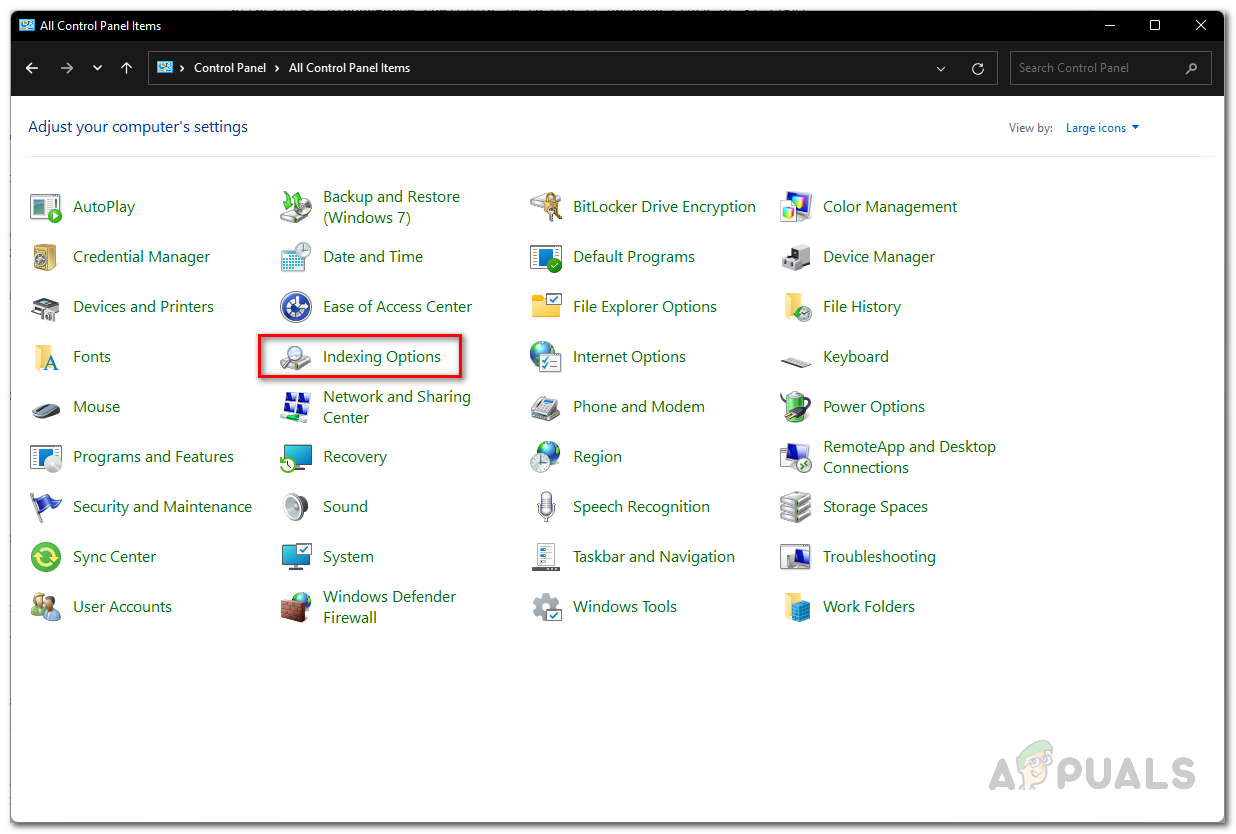This screenshot has width=1236, height=834.
Task: Maximize the Control Panel window
Action: [1155, 25]
